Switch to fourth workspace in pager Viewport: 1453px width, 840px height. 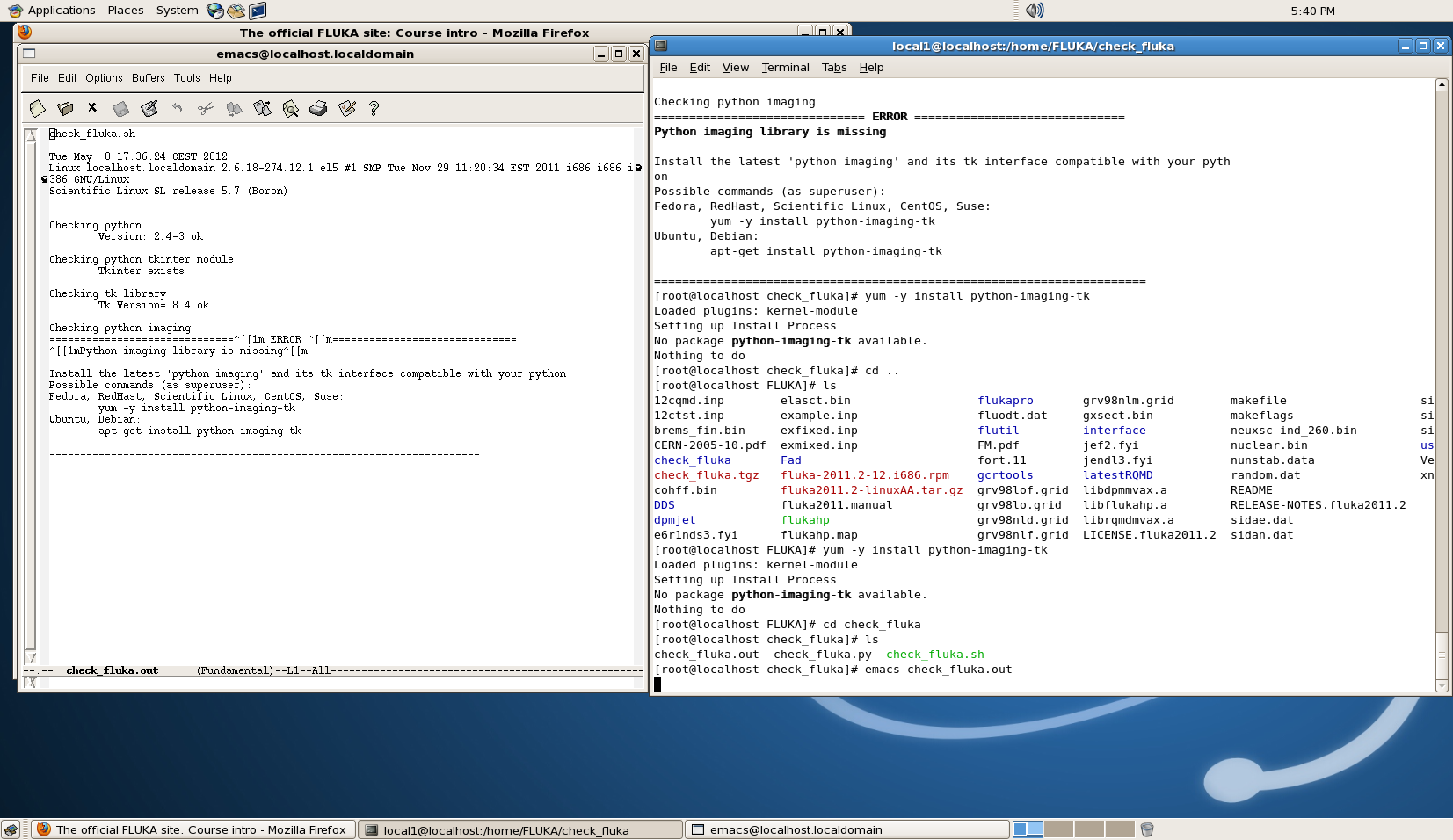tap(1120, 829)
